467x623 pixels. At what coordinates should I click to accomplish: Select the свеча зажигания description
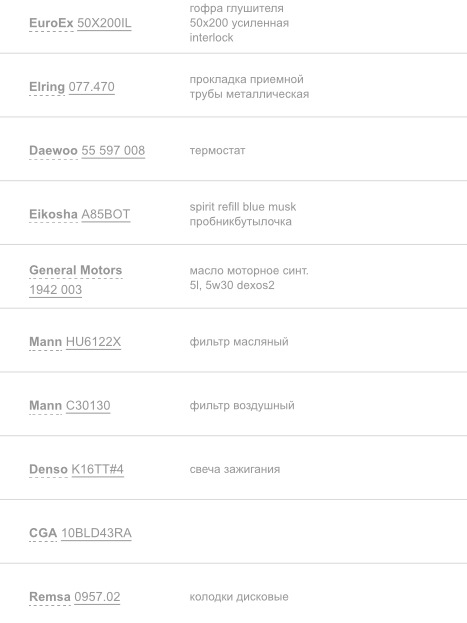[x=235, y=469]
